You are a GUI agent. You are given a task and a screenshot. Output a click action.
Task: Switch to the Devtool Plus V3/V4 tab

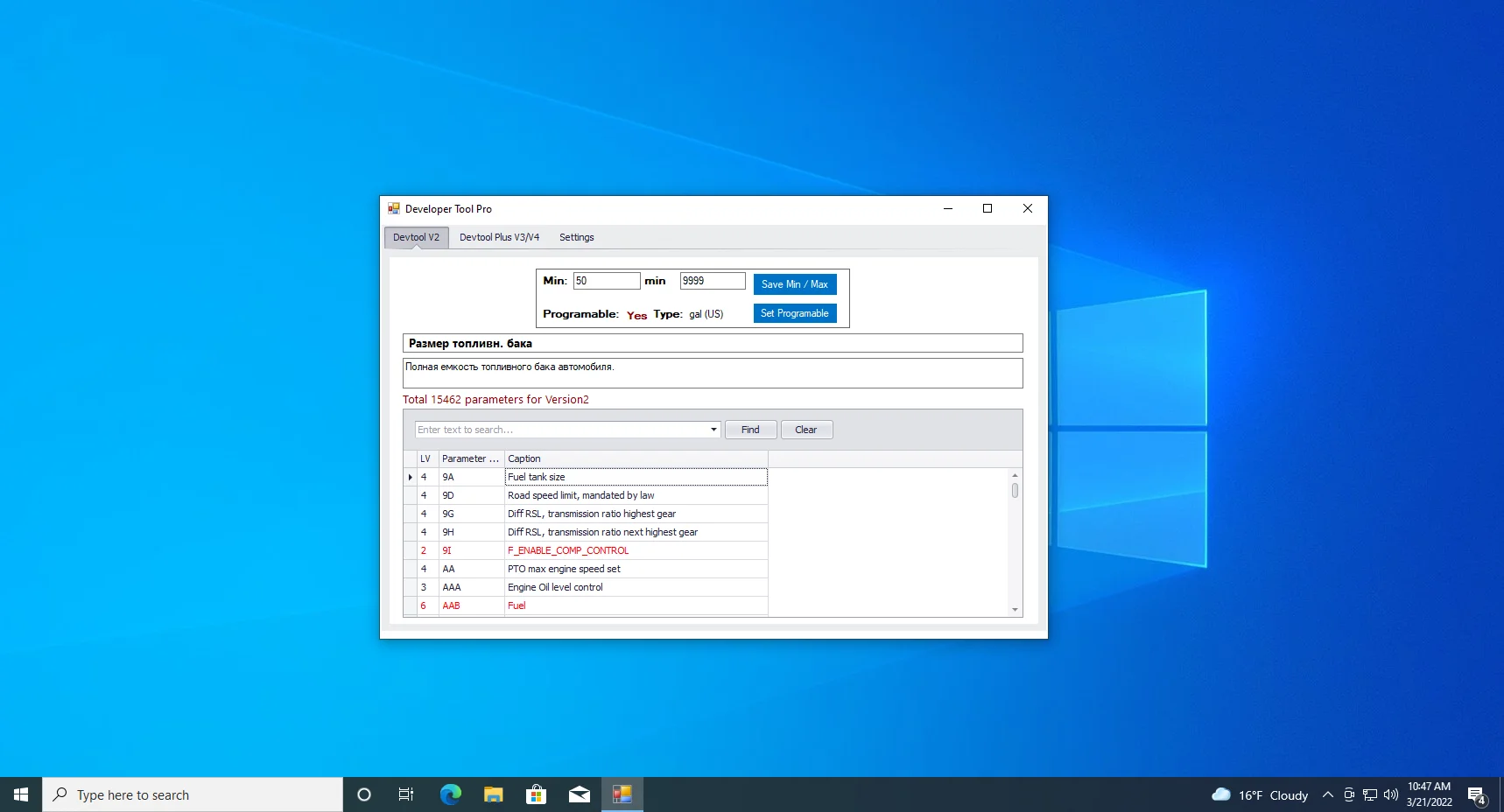(499, 237)
